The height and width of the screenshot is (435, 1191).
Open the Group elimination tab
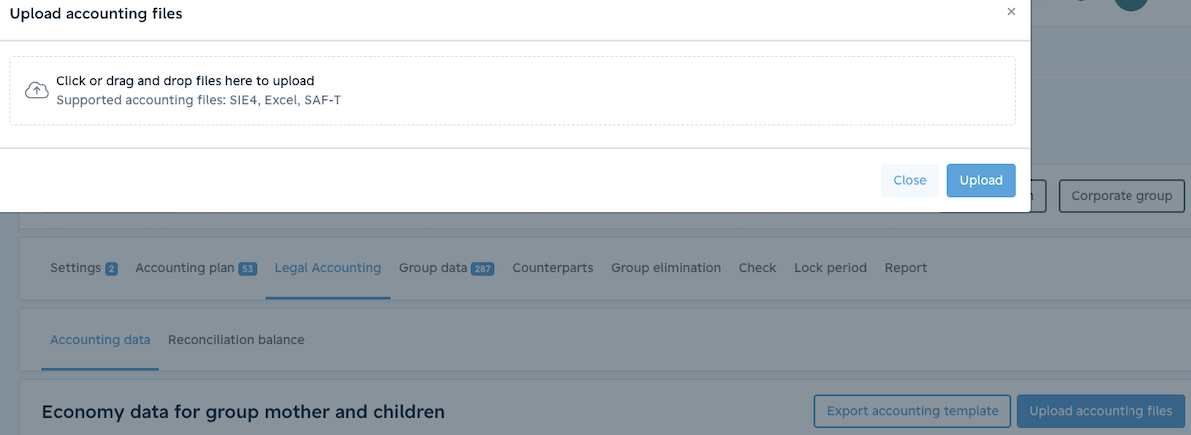(x=666, y=268)
